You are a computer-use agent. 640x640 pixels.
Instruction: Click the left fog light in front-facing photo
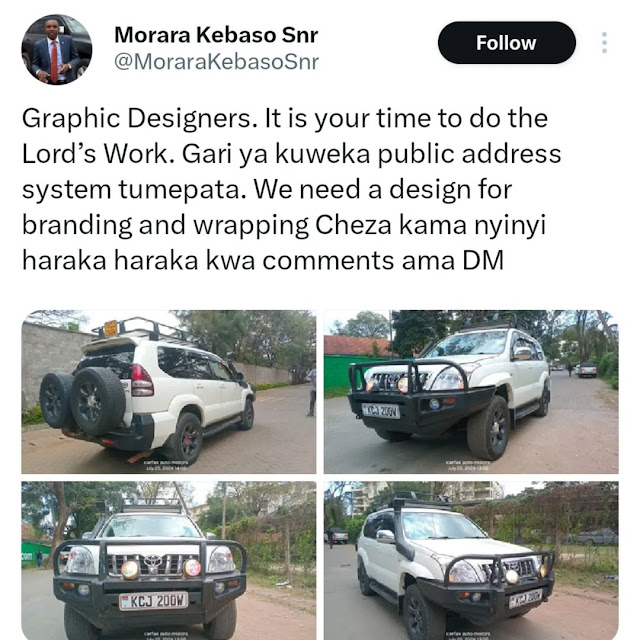click(130, 570)
